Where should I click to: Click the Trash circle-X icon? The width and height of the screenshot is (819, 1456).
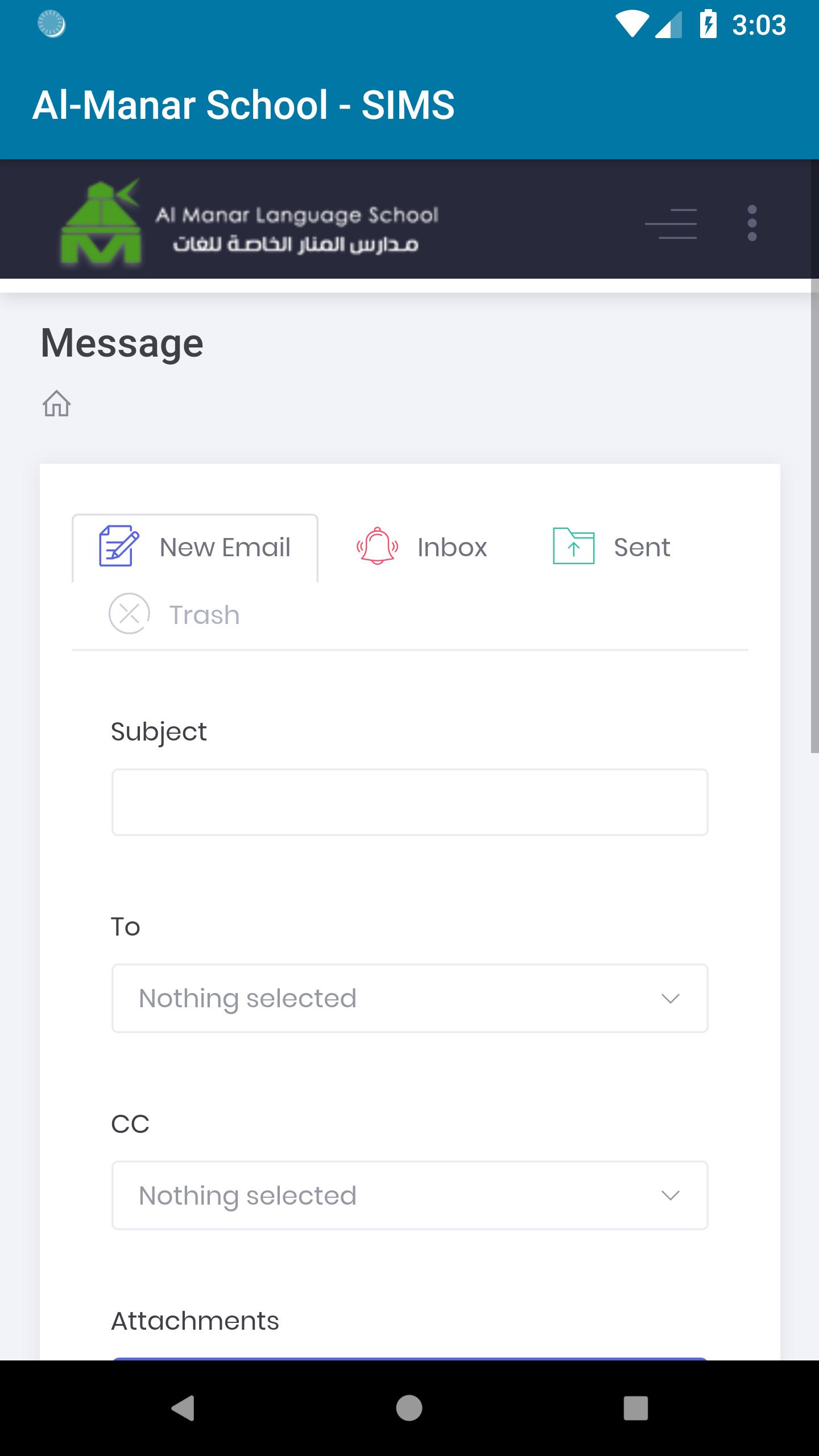pos(129,613)
